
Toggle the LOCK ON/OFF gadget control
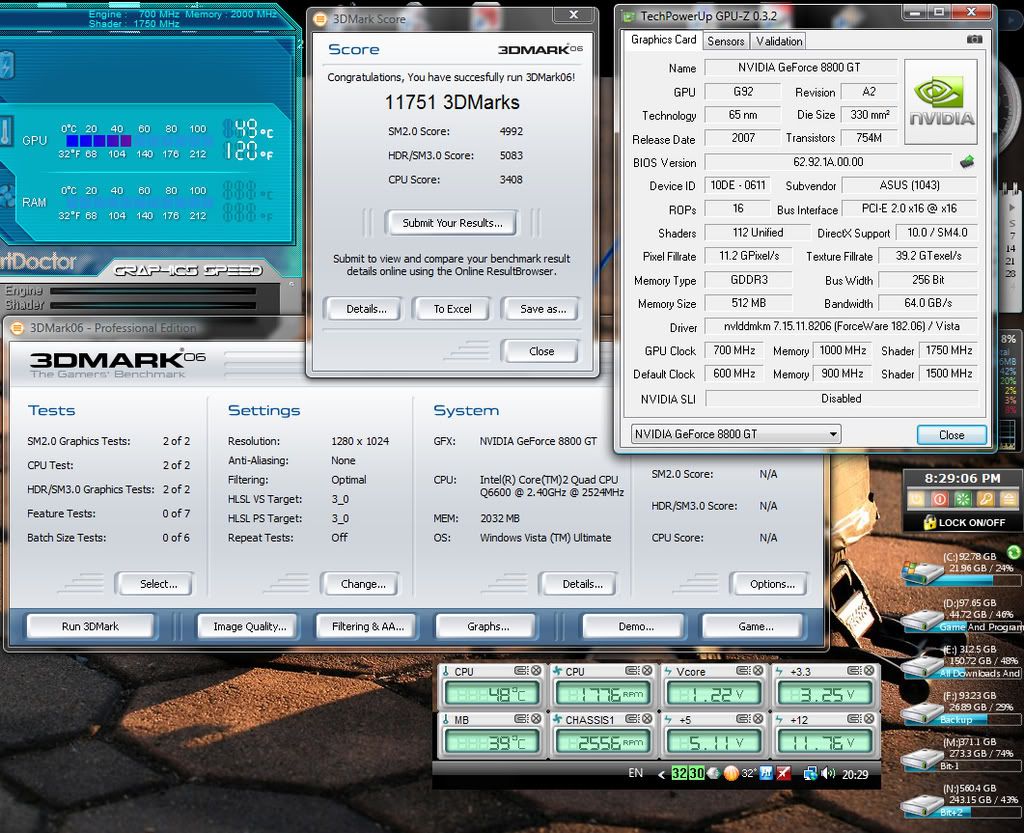(x=956, y=522)
